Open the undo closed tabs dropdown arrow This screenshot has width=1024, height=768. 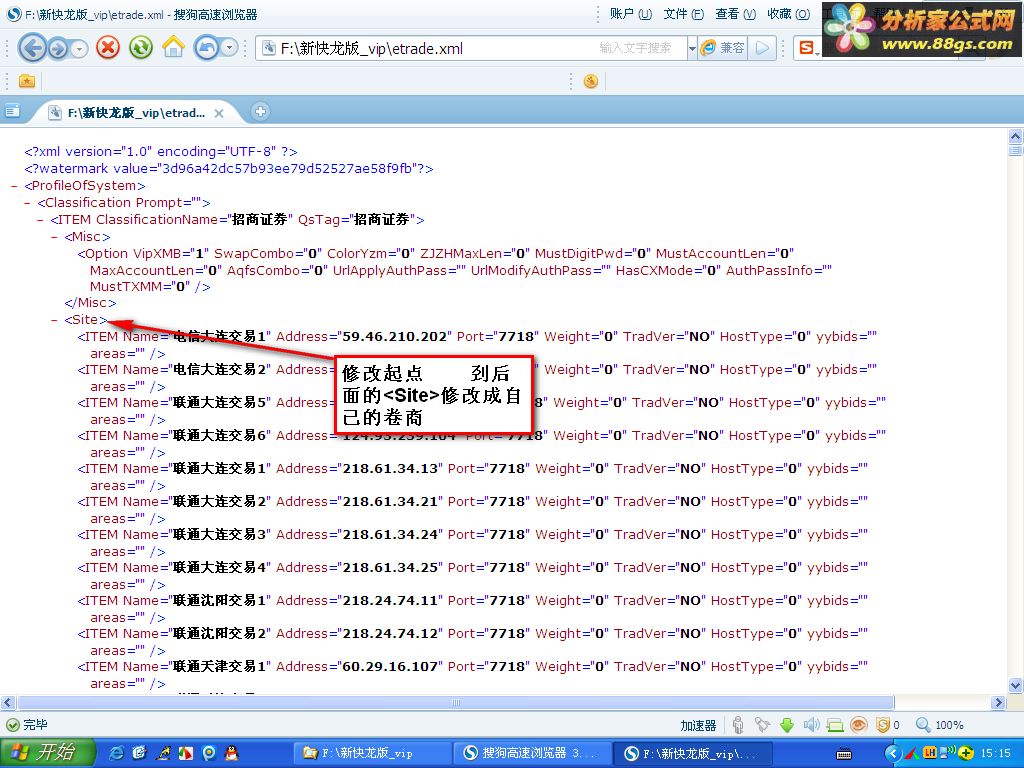[229, 48]
